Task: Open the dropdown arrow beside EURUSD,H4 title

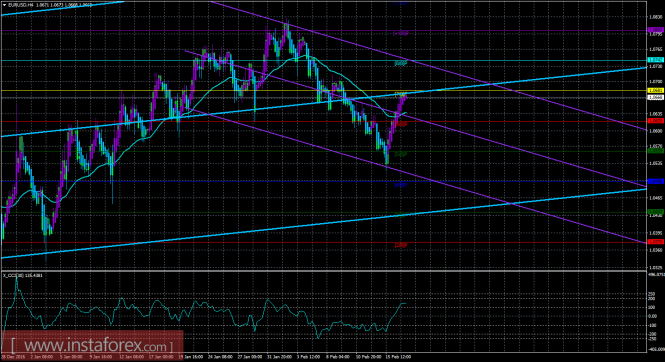Action: (4, 5)
